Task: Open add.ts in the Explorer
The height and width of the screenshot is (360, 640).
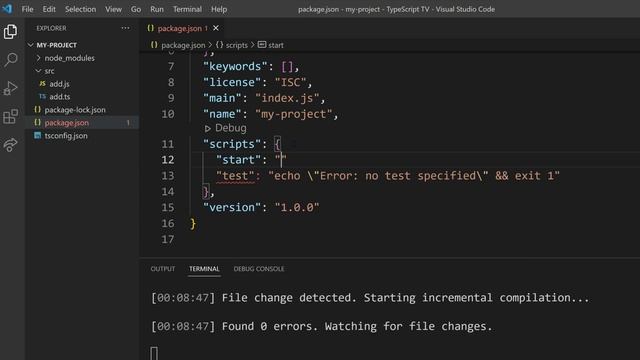Action: pos(60,97)
